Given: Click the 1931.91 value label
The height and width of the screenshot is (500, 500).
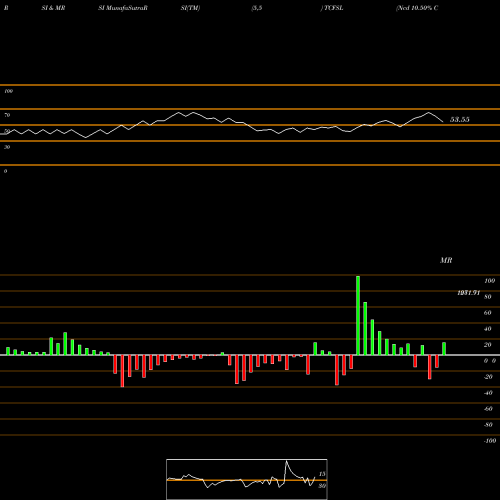Looking at the screenshot, I should pos(469,293).
